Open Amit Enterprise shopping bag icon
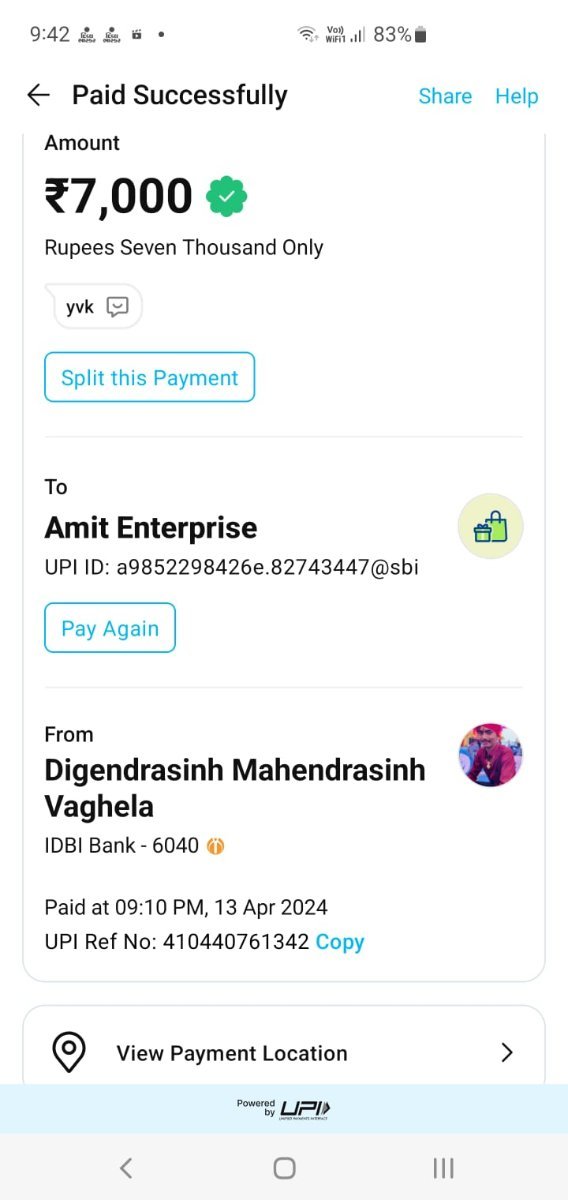The height and width of the screenshot is (1200, 568). click(490, 526)
